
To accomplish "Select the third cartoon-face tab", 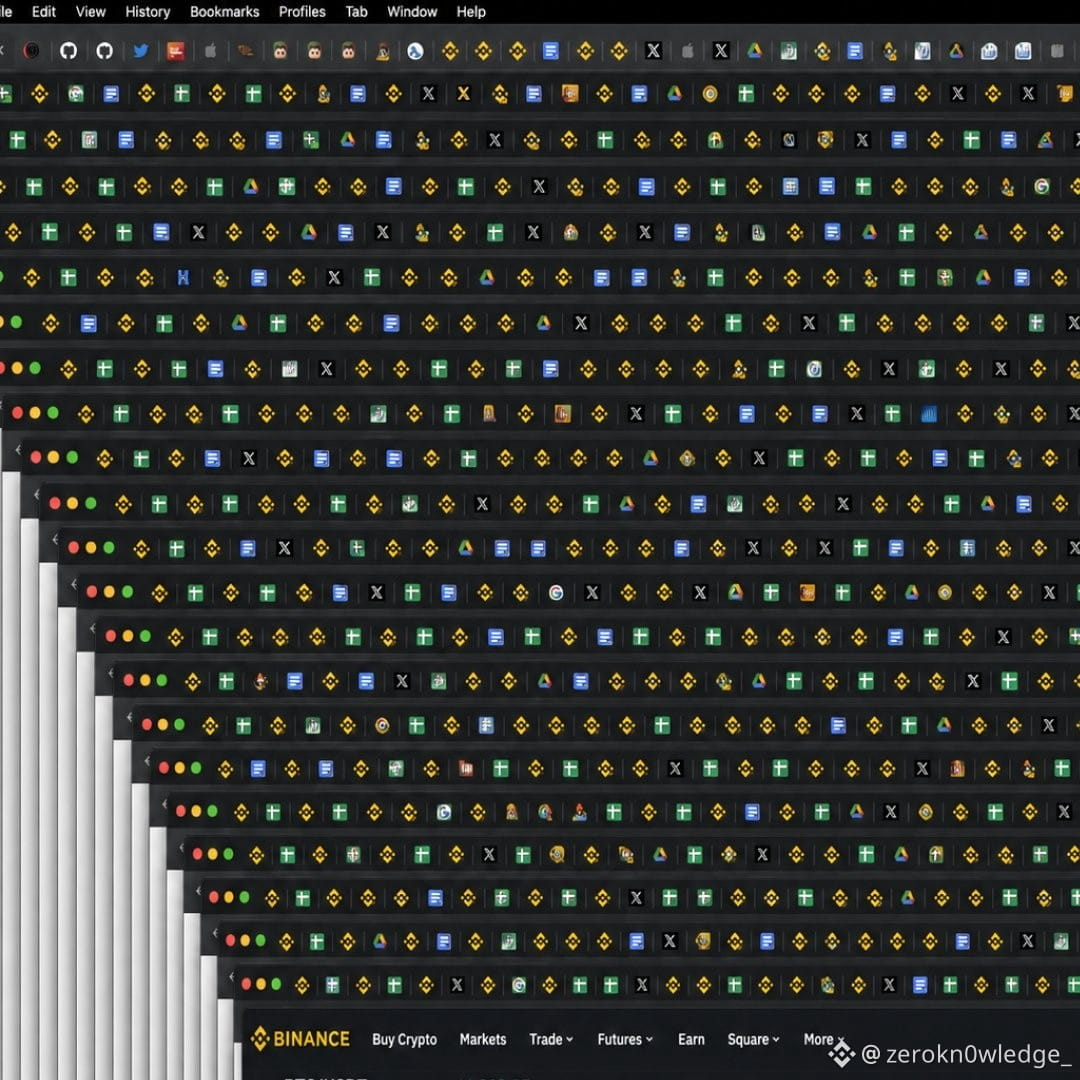I will 349,50.
